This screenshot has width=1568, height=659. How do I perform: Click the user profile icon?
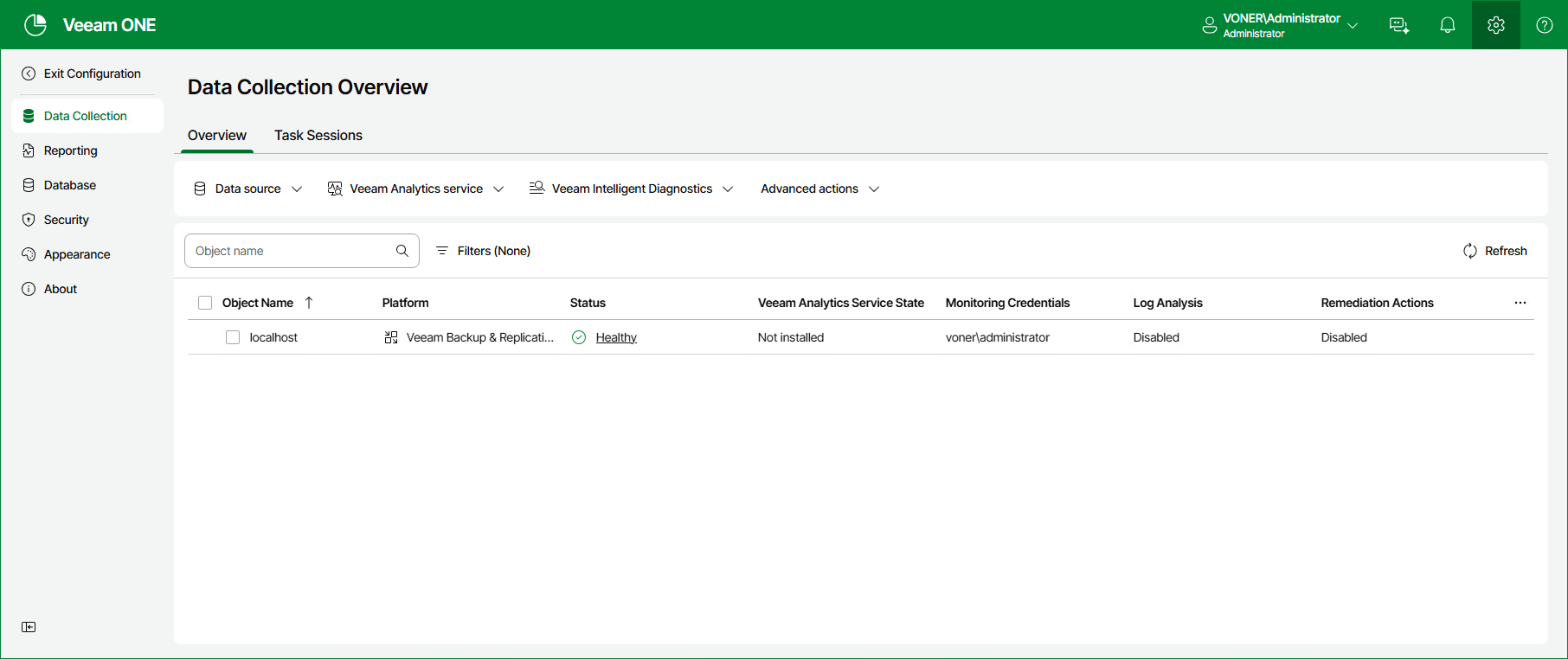(1210, 25)
